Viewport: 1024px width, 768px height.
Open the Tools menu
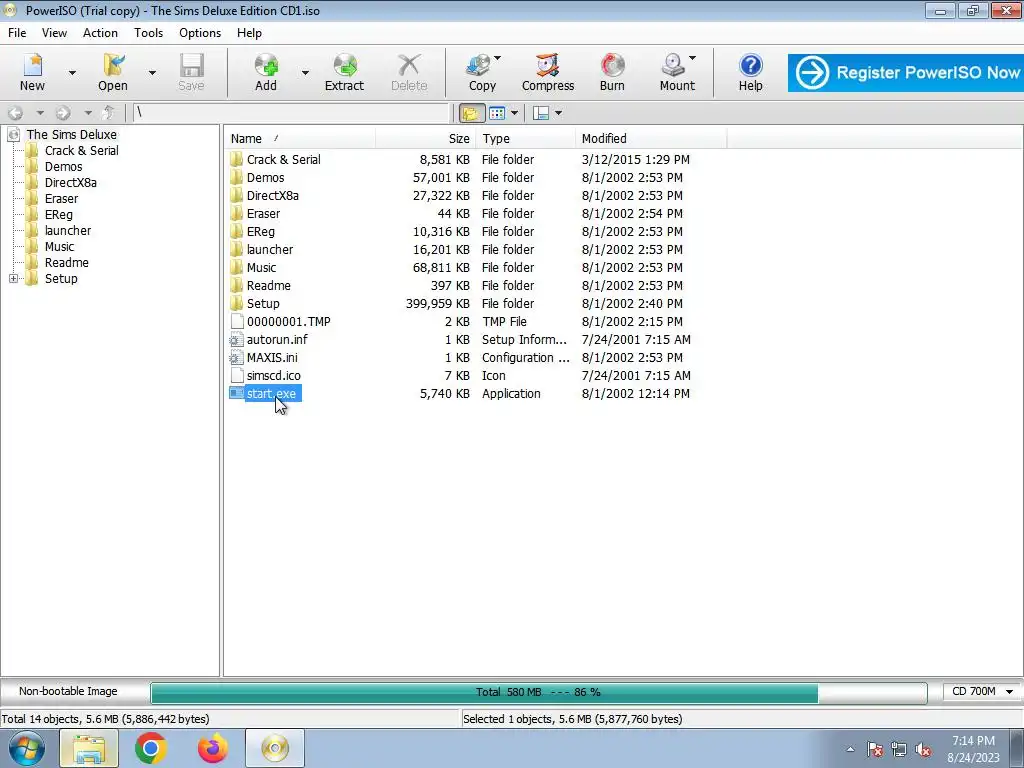(x=148, y=33)
